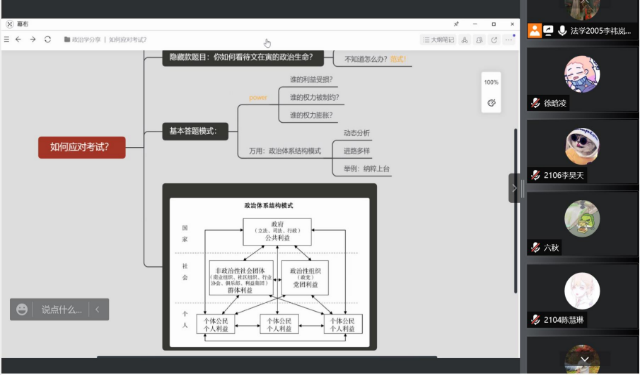Click the emoji smiley in chat bar
The image size is (640, 375).
pyautogui.click(x=22, y=309)
